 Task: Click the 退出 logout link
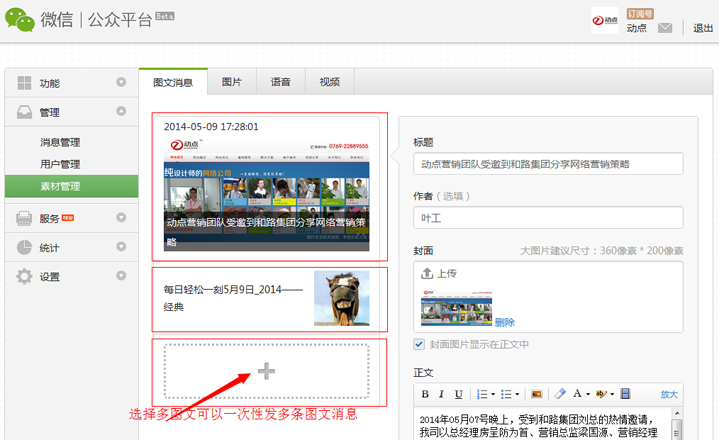tap(703, 28)
